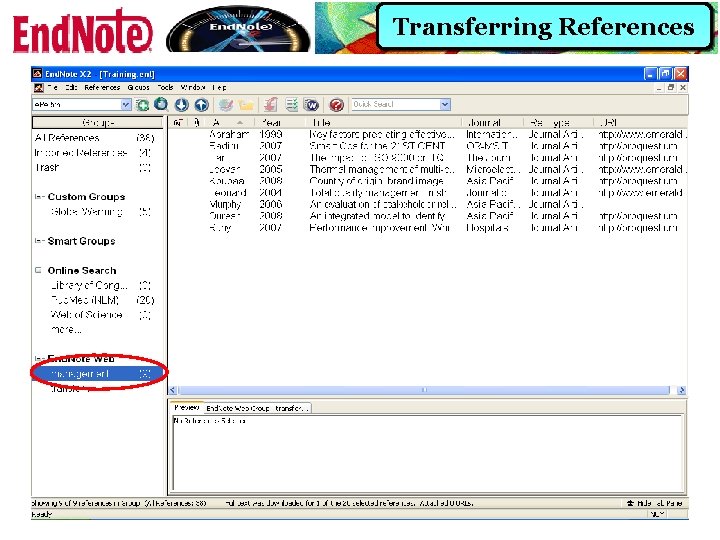Open the Tools menu

165,87
